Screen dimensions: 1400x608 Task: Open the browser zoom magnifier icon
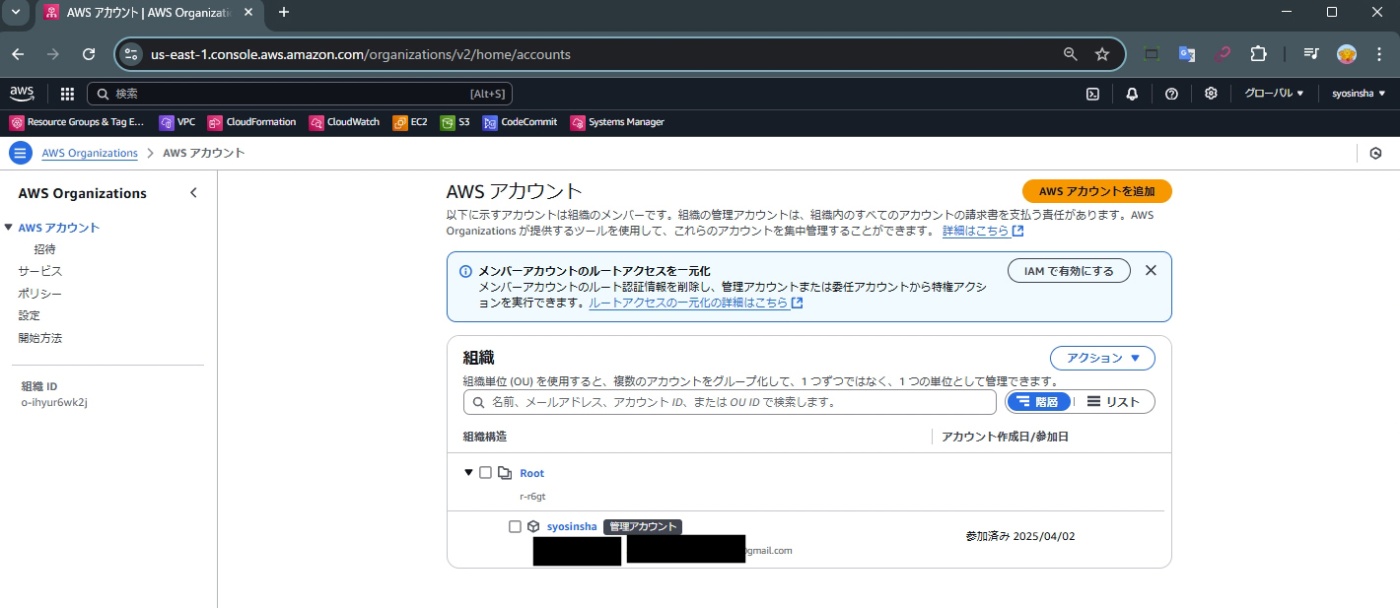pos(1070,54)
